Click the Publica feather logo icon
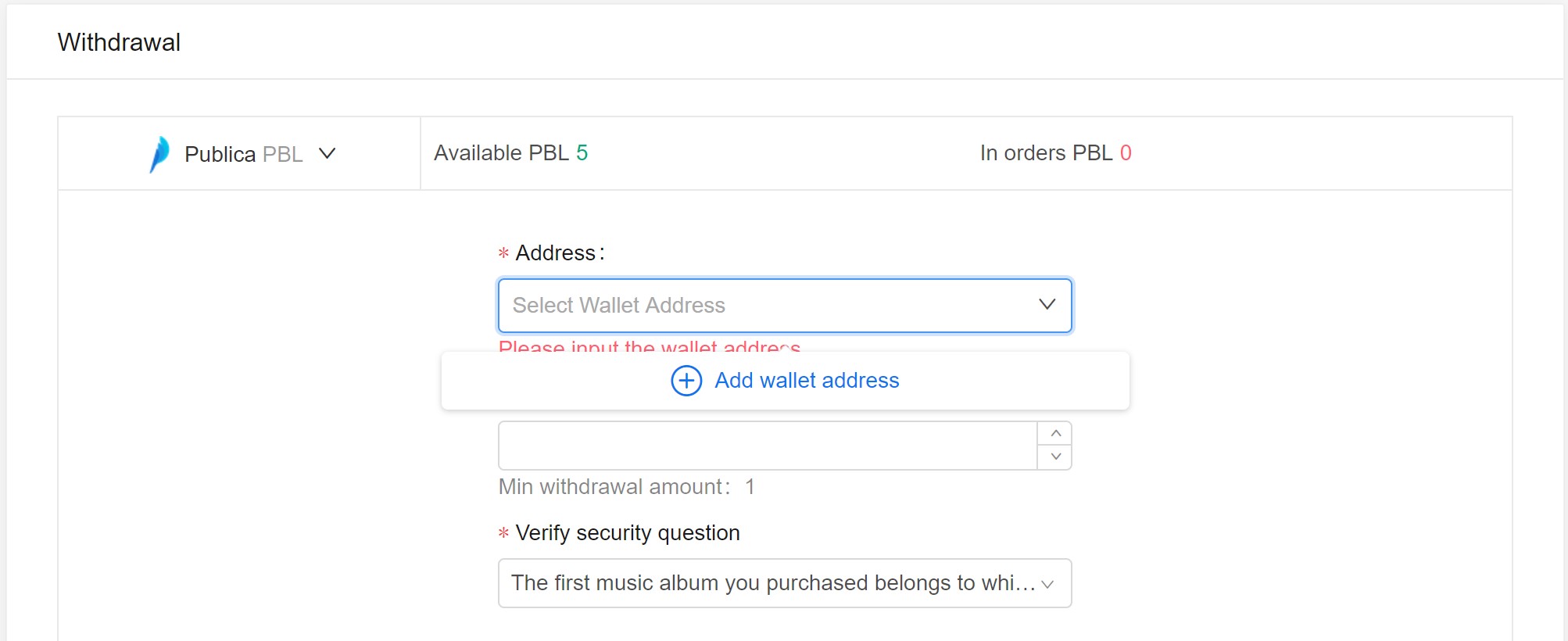 tap(159, 154)
